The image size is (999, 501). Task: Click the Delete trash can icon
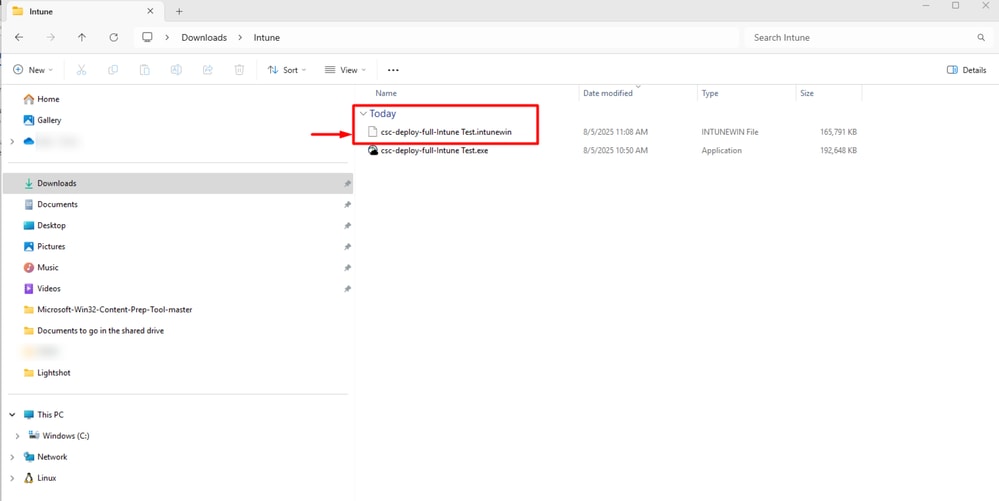click(x=239, y=70)
